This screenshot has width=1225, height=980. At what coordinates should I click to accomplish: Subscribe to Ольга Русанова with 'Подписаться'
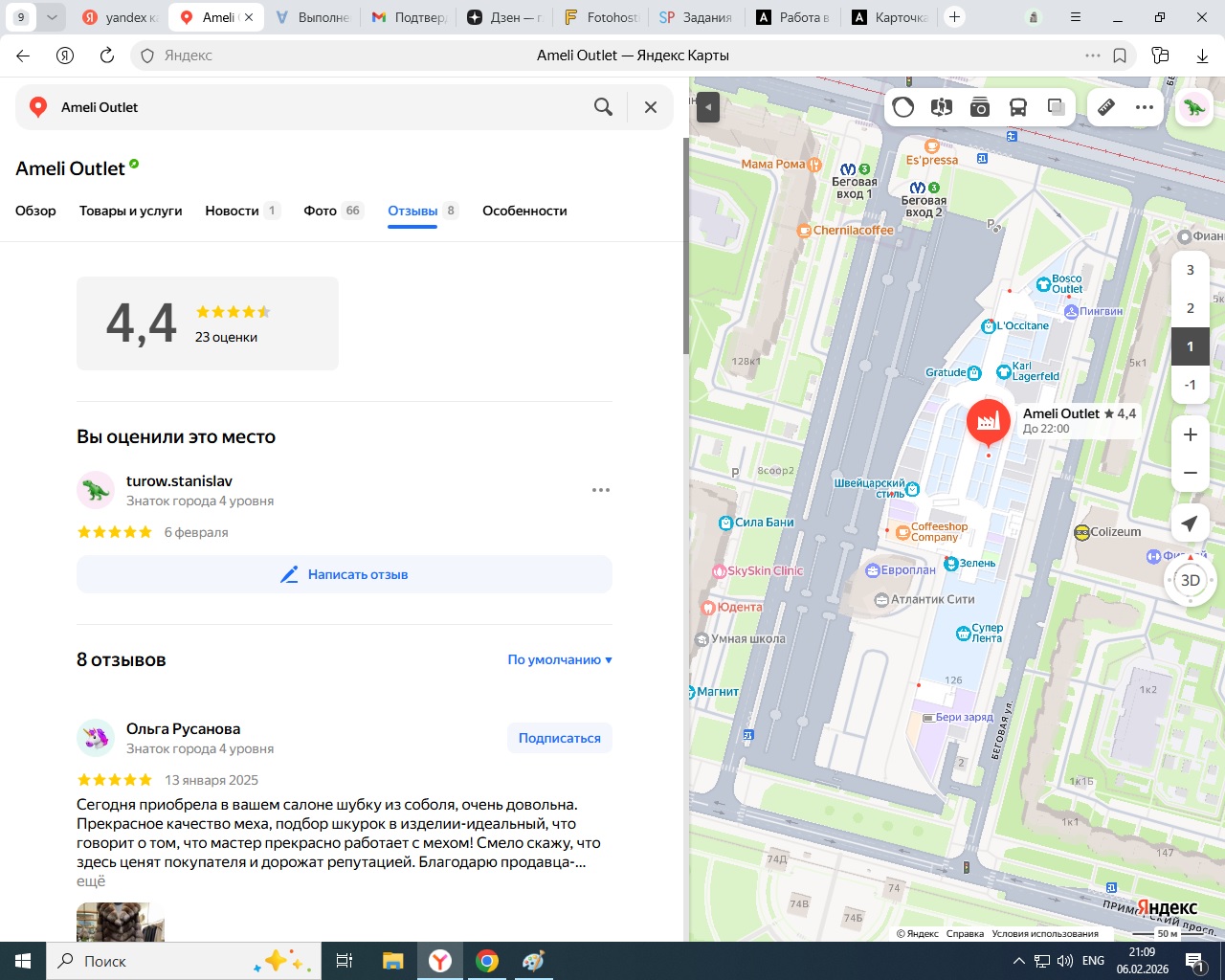click(560, 738)
